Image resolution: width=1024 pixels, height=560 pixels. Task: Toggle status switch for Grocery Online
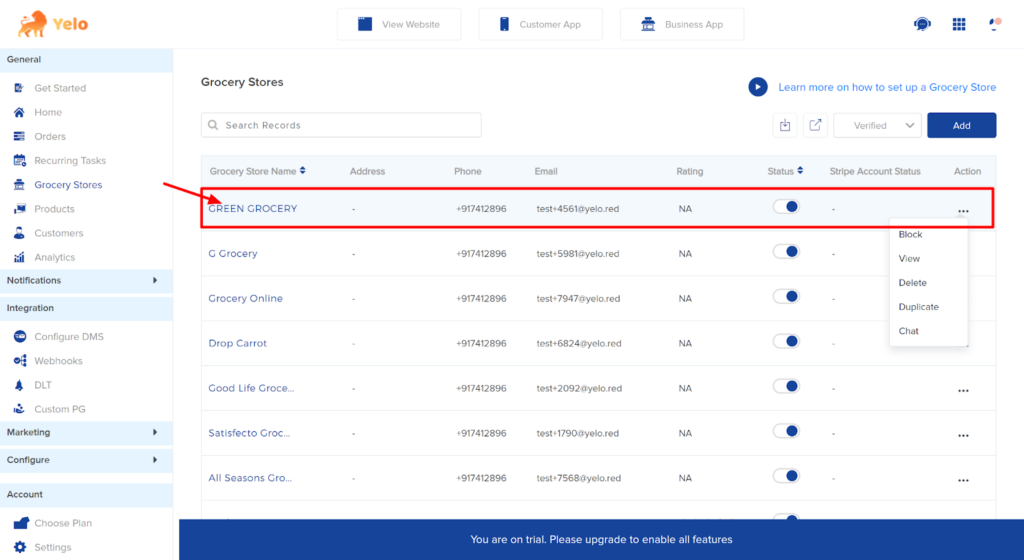(x=786, y=297)
